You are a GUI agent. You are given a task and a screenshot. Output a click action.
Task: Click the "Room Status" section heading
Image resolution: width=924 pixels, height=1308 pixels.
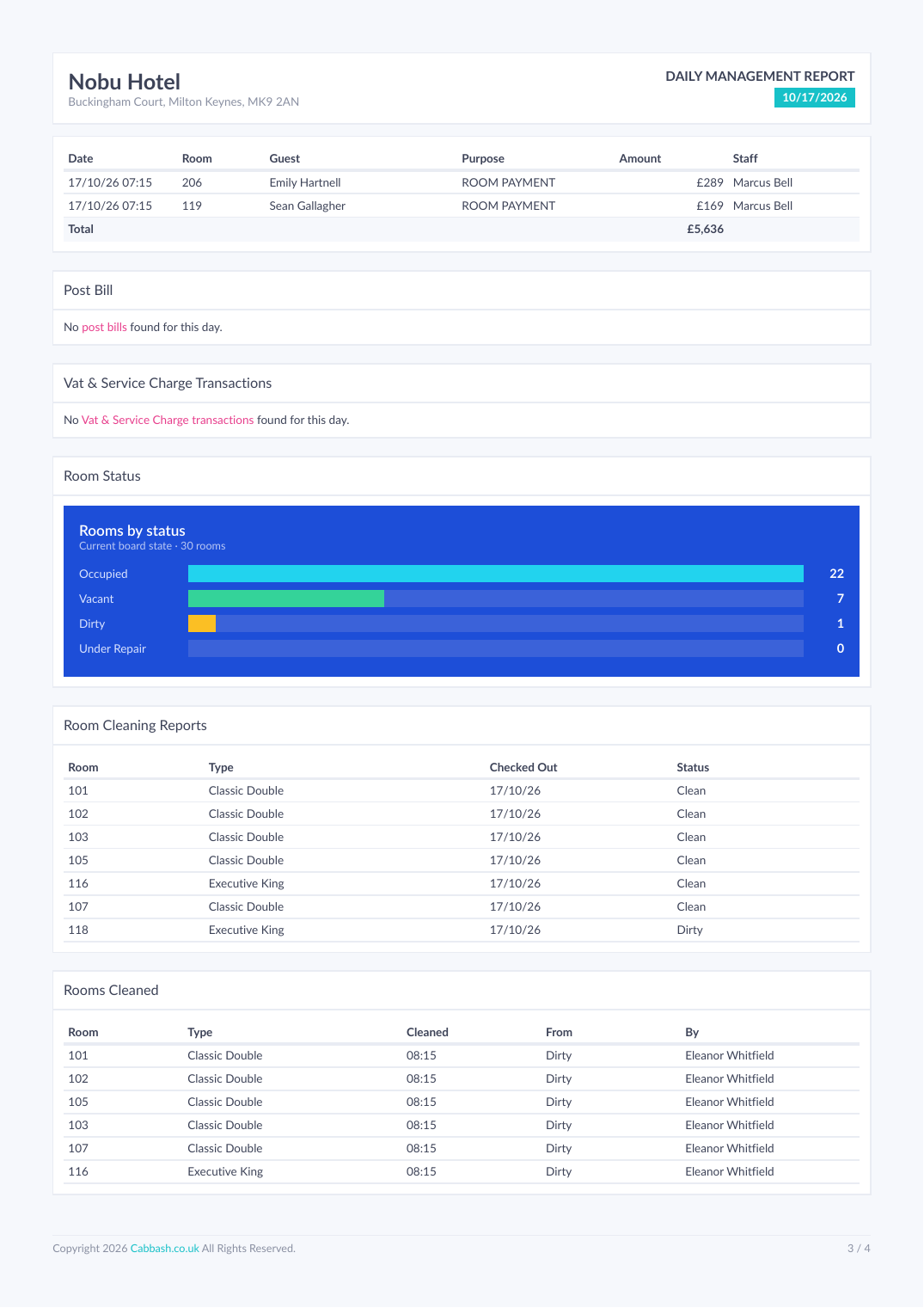102,476
